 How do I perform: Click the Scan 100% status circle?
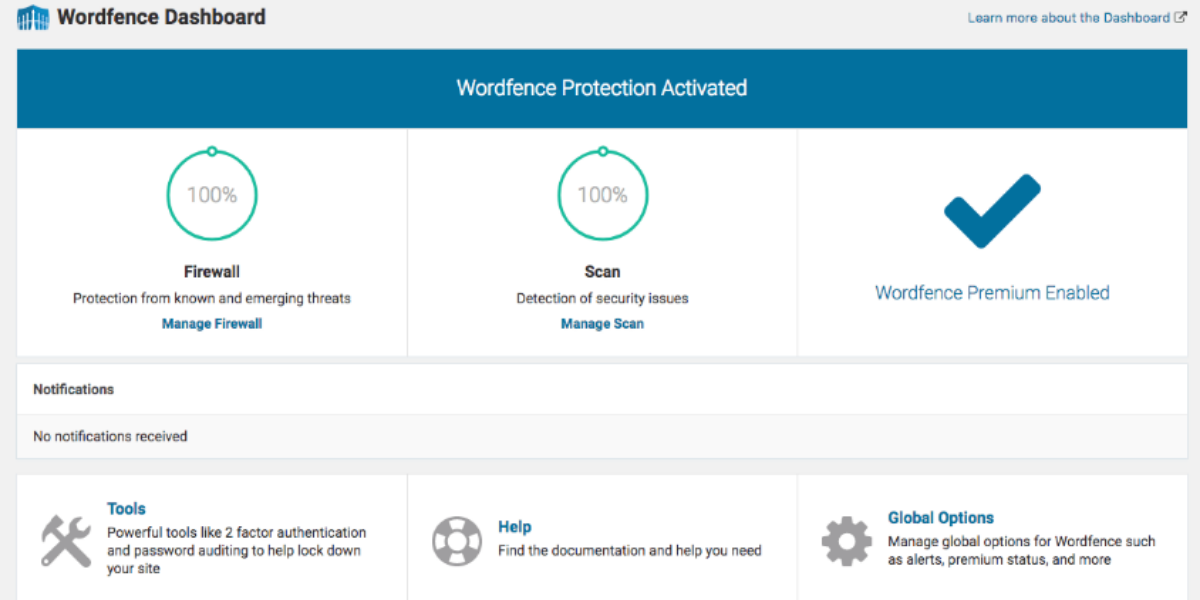(602, 195)
